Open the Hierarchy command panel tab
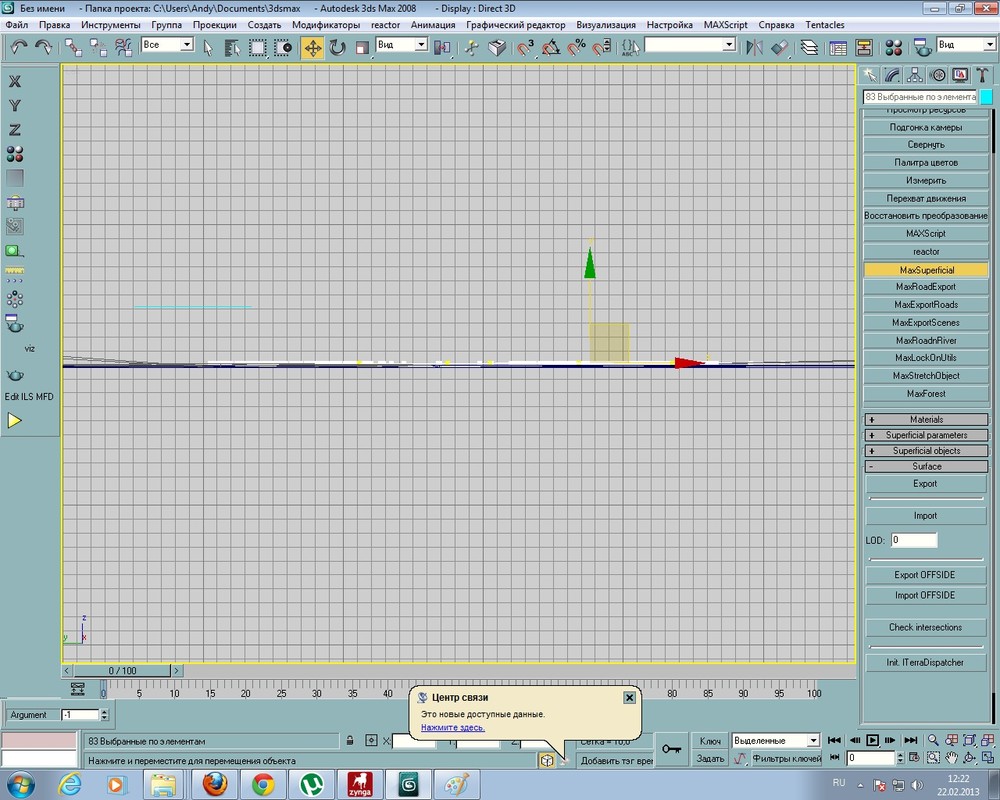Viewport: 1000px width, 800px height. [915, 75]
